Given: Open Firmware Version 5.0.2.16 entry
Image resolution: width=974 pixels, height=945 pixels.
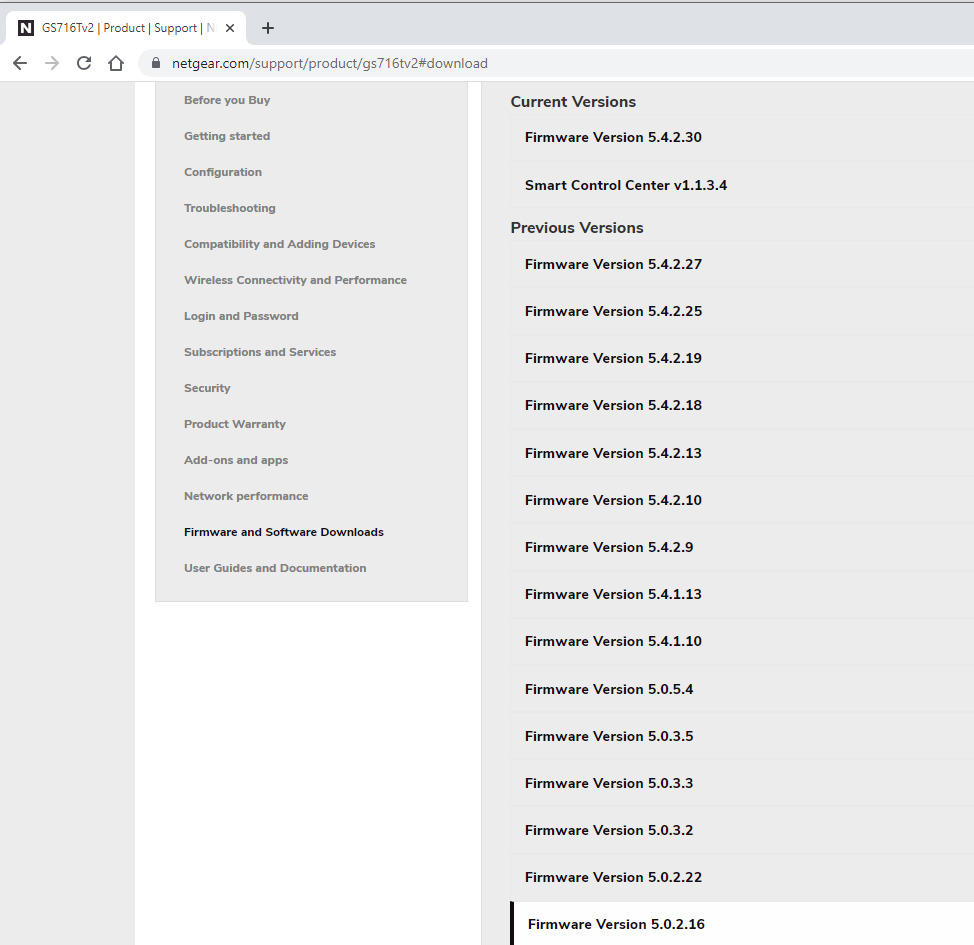Looking at the screenshot, I should click(616, 925).
